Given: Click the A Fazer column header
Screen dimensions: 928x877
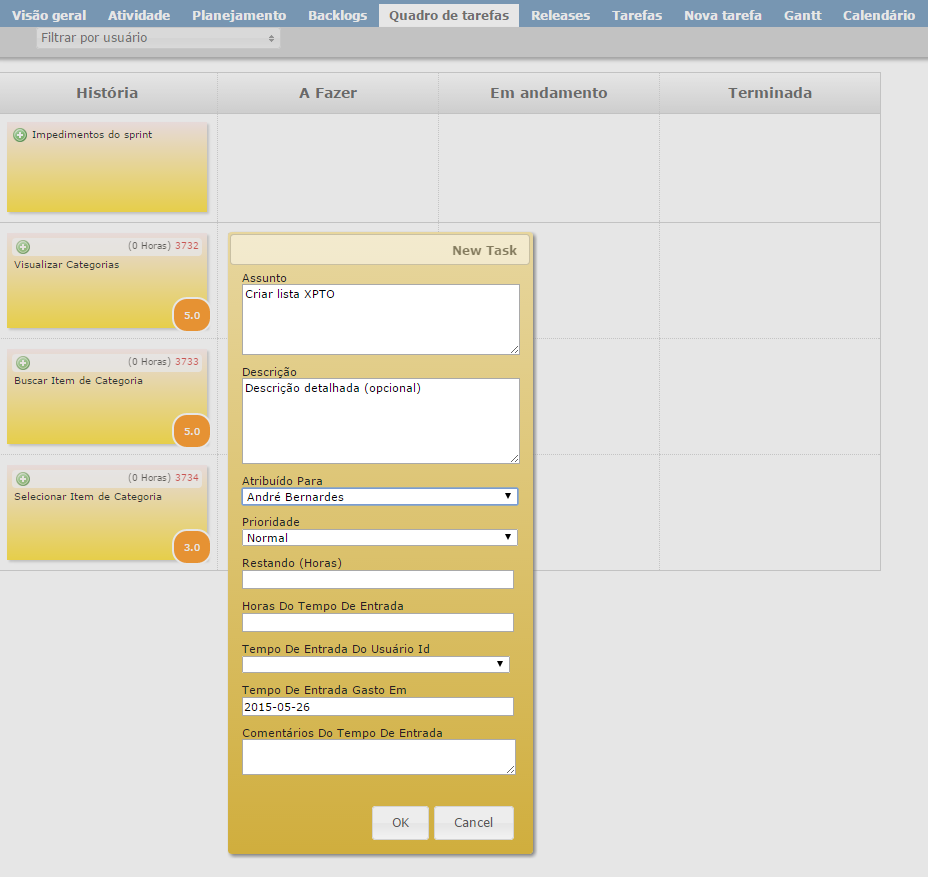Looking at the screenshot, I should coord(328,93).
